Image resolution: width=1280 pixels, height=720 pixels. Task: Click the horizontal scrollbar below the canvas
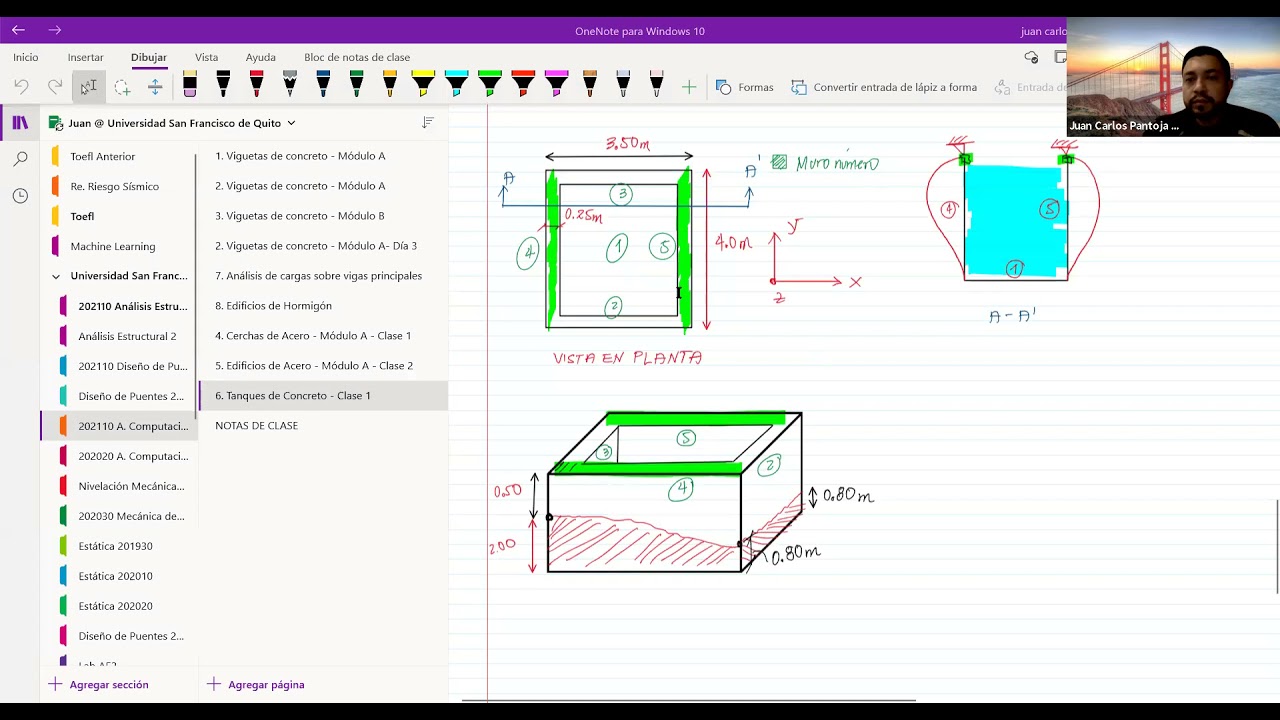point(689,700)
